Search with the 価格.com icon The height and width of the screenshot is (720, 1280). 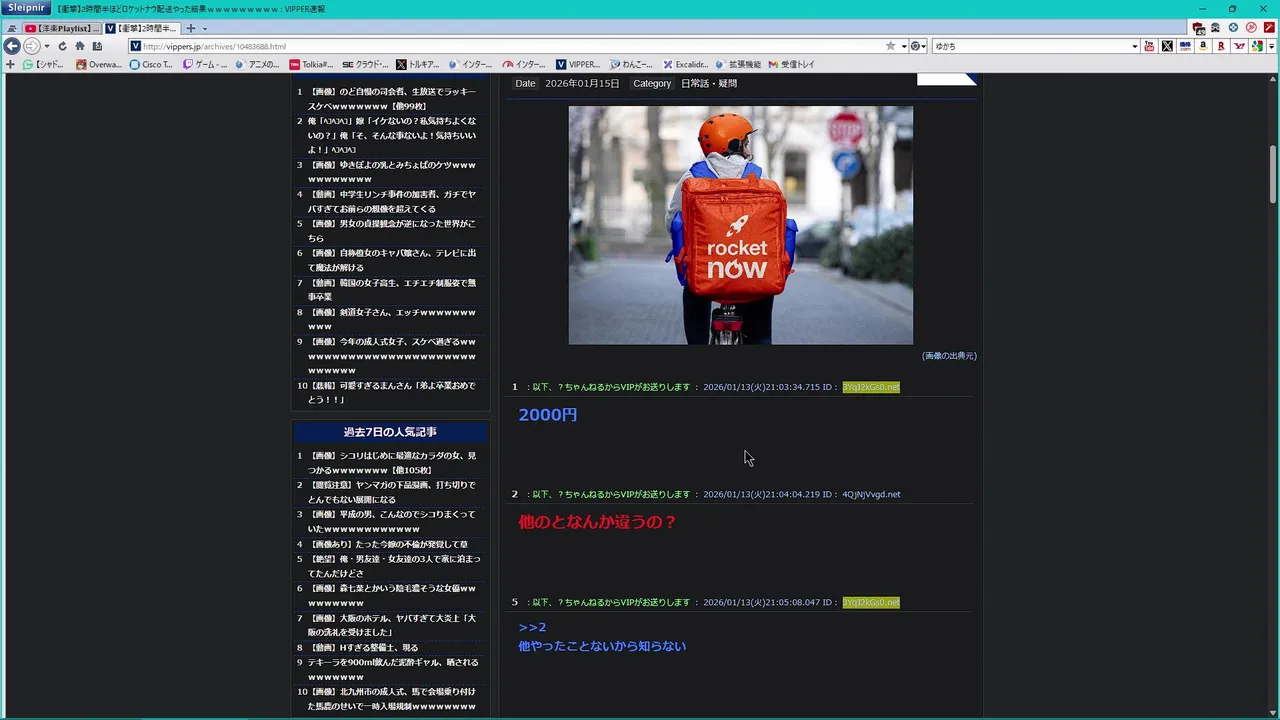click(1185, 46)
